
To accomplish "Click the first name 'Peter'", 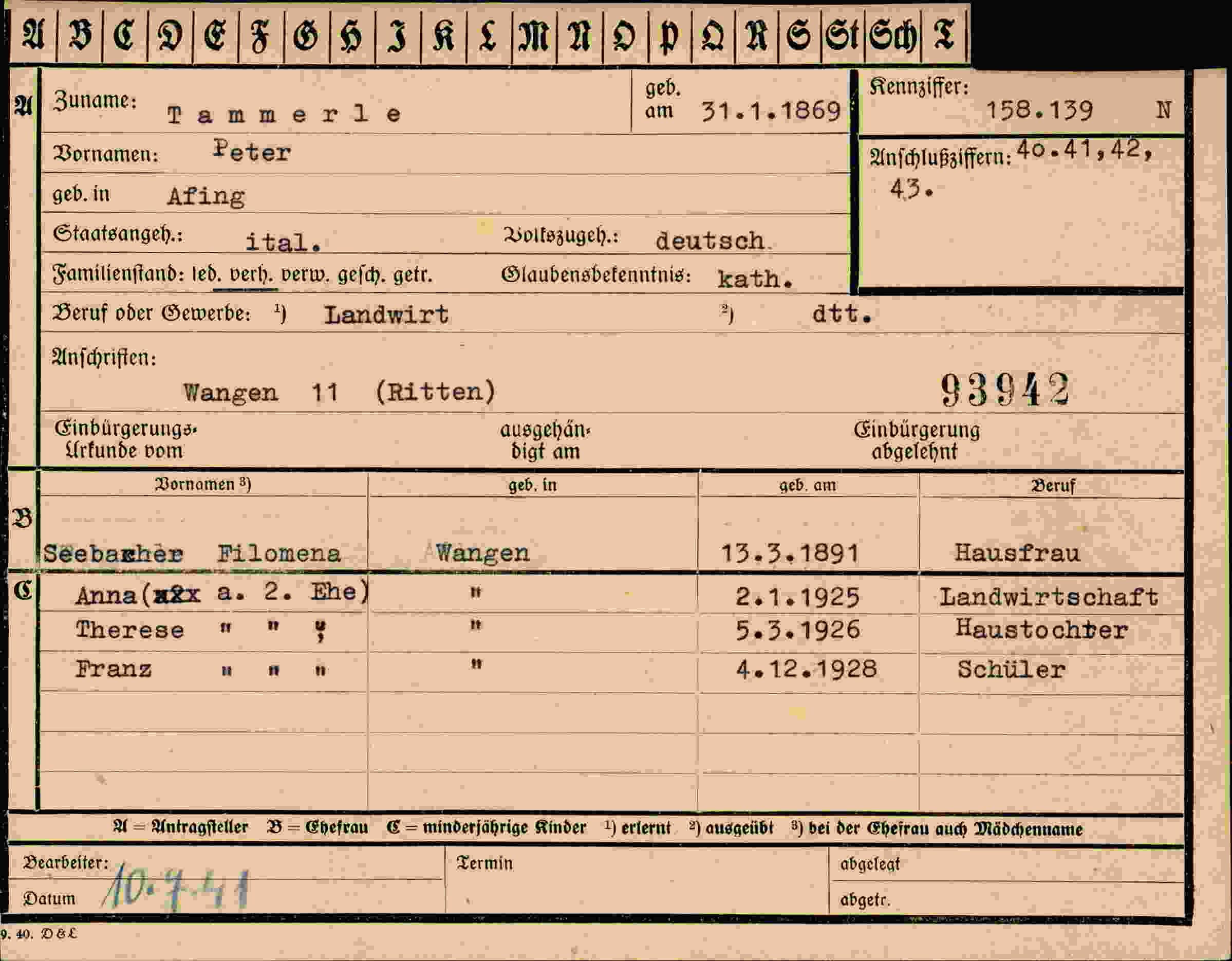I will [x=252, y=151].
